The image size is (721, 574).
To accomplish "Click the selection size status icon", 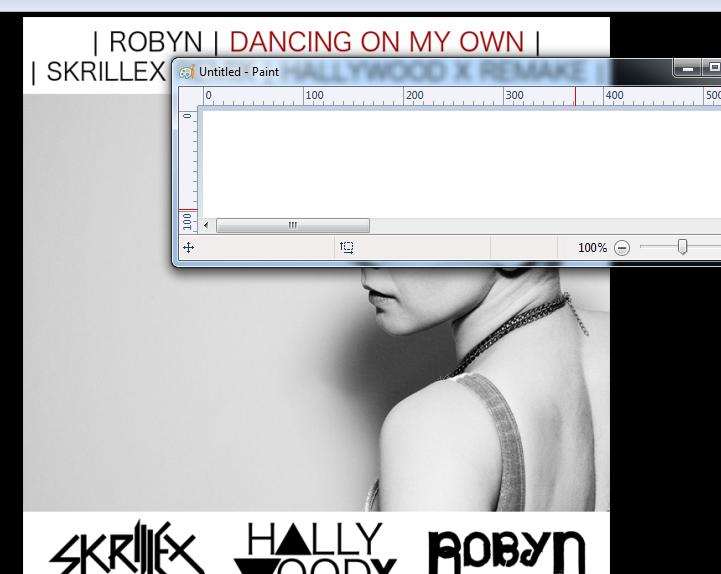I will coord(347,247).
